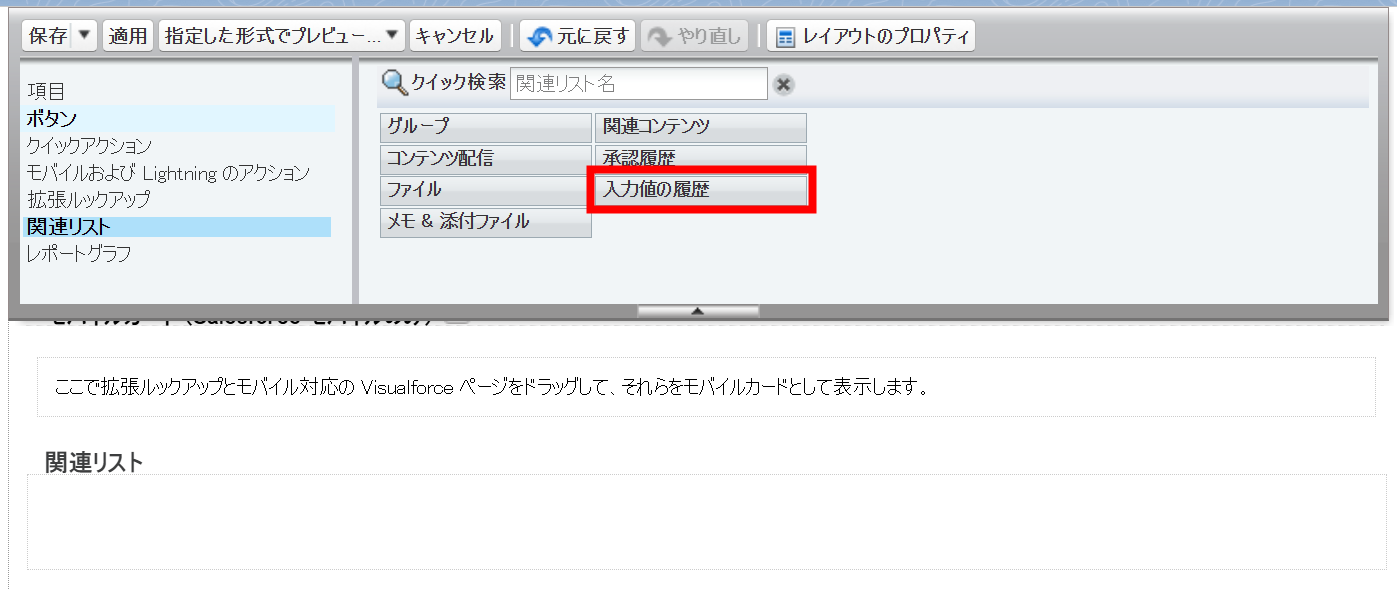Select the グループ related list item
The width and height of the screenshot is (1397, 589).
pyautogui.click(x=486, y=127)
